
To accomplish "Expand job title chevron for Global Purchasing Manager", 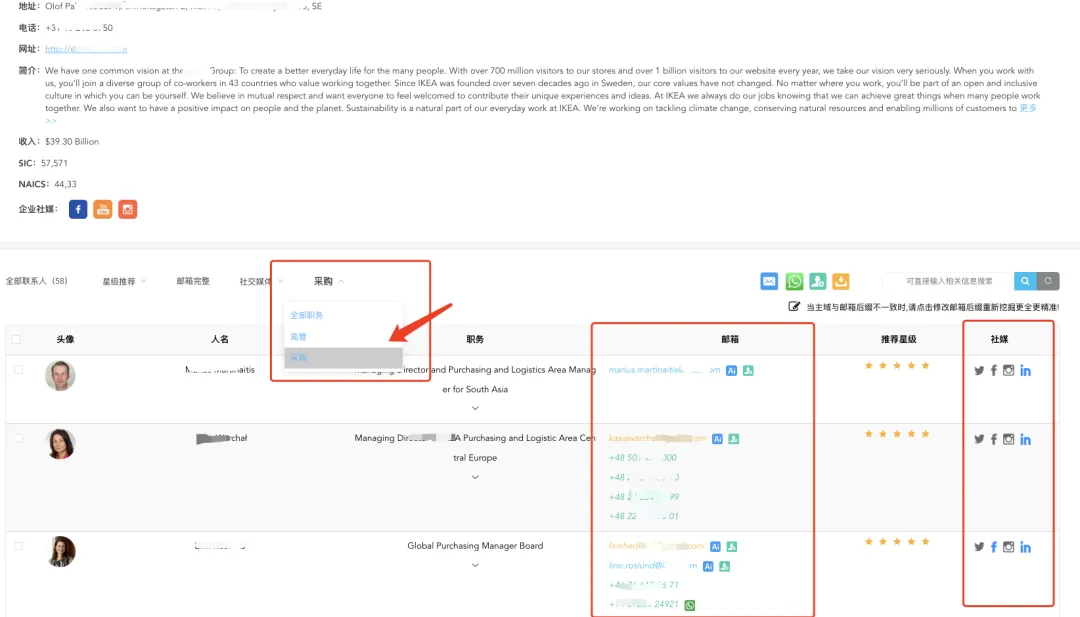I will [x=475, y=565].
